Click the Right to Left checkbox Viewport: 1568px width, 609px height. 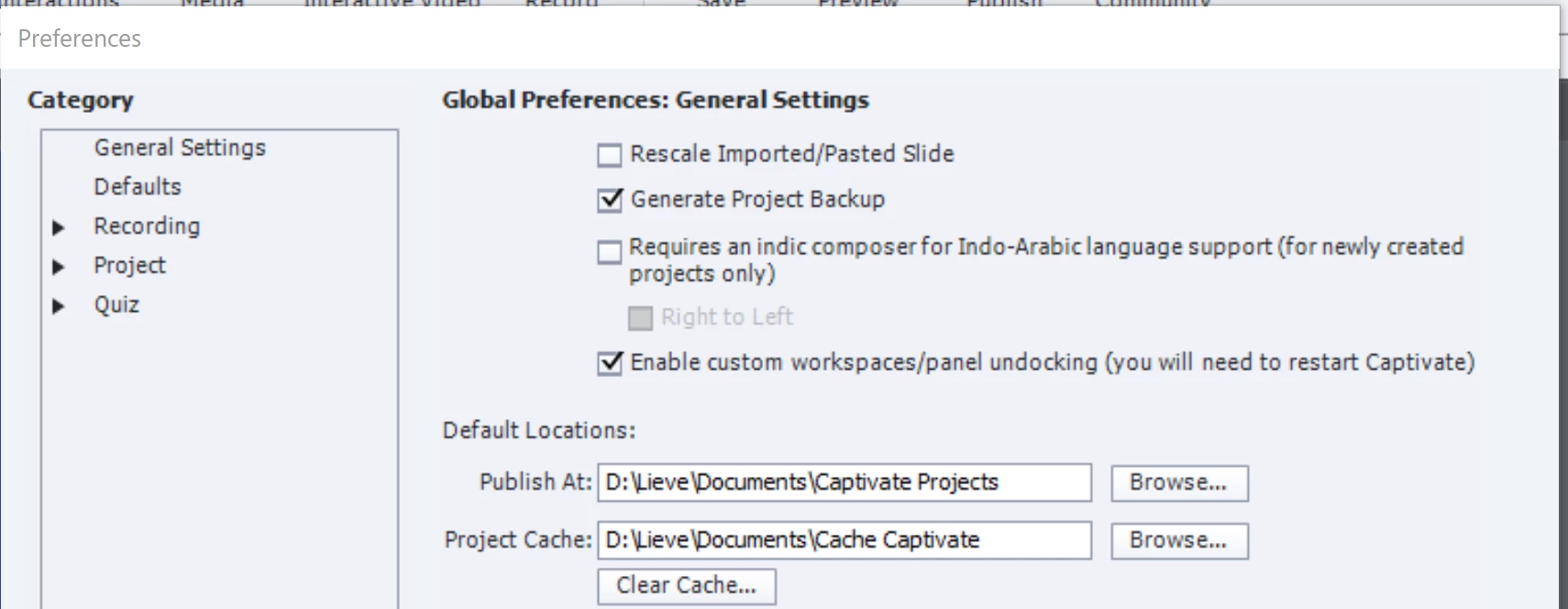(640, 318)
